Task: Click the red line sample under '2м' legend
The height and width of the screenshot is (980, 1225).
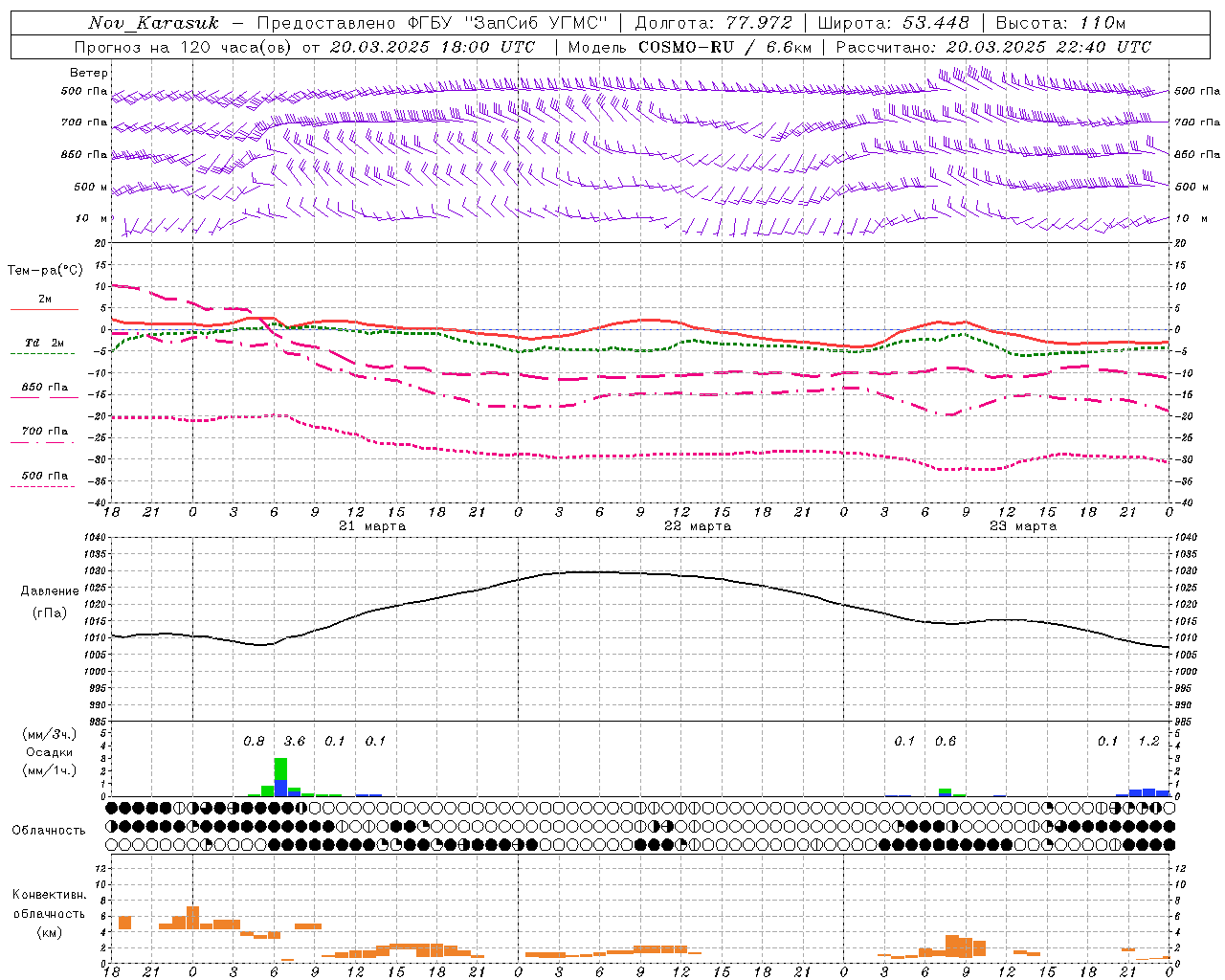Action: click(x=44, y=309)
